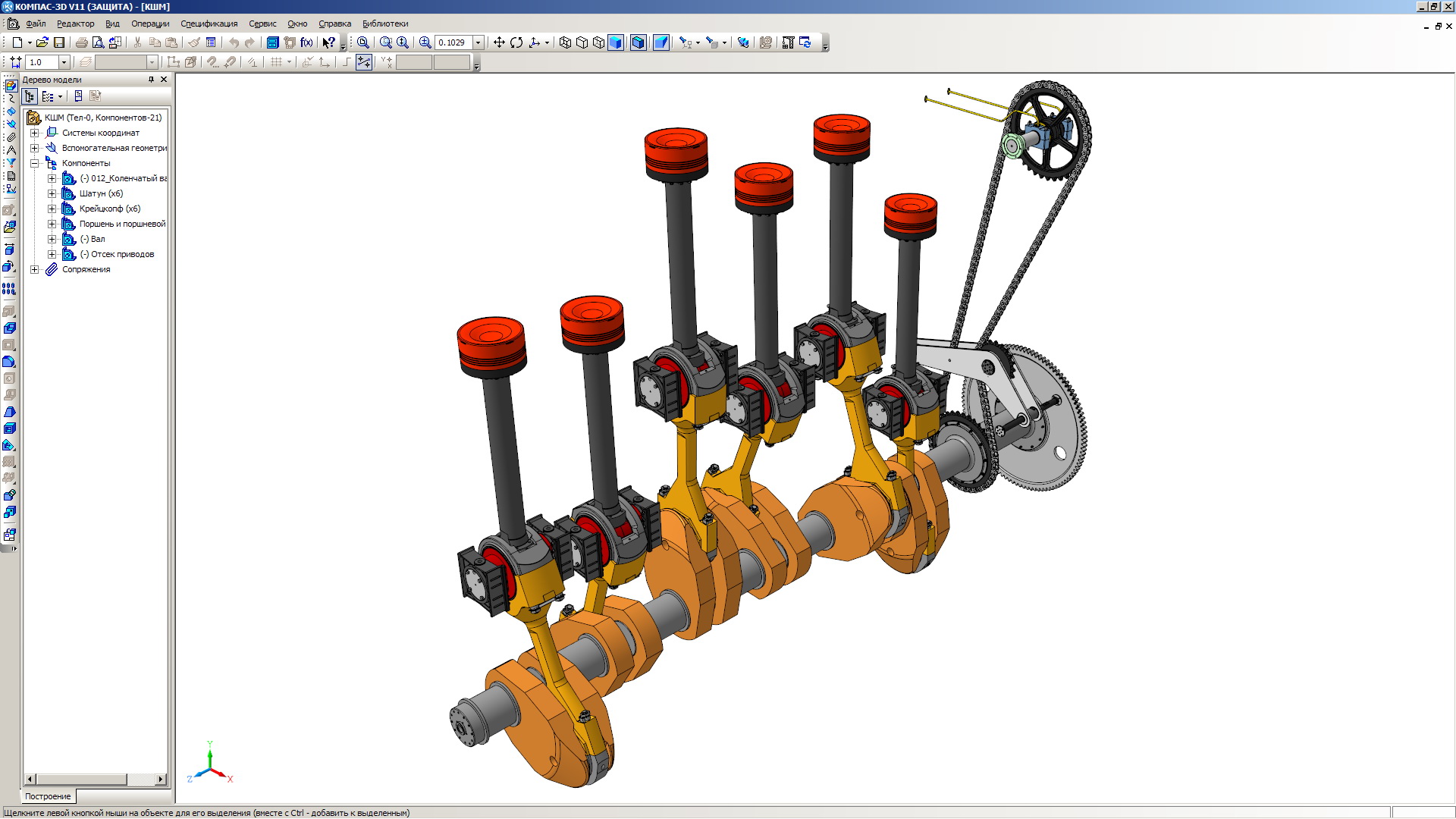Viewport: 1456px width, 819px height.
Task: Click the model tree horizontal scrollbar
Action: point(81,780)
